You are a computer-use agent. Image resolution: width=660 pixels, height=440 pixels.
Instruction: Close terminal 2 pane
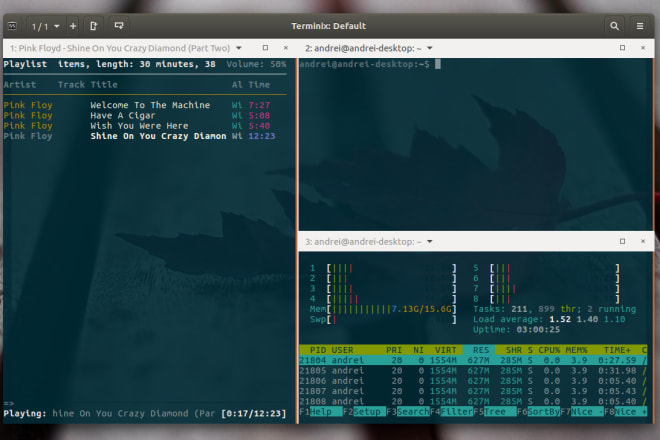[x=643, y=48]
